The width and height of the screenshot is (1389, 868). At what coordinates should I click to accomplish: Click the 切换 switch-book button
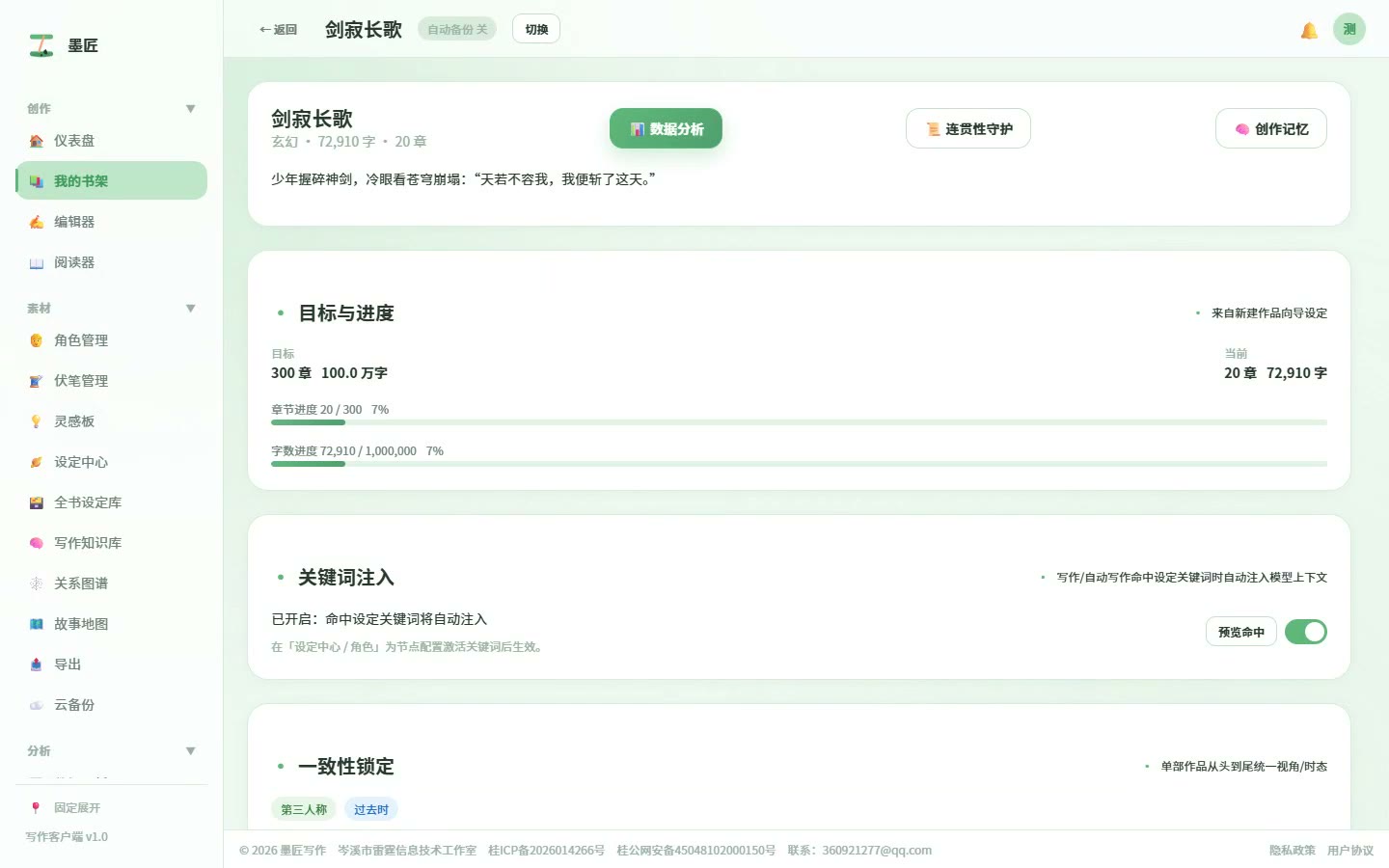click(x=536, y=29)
